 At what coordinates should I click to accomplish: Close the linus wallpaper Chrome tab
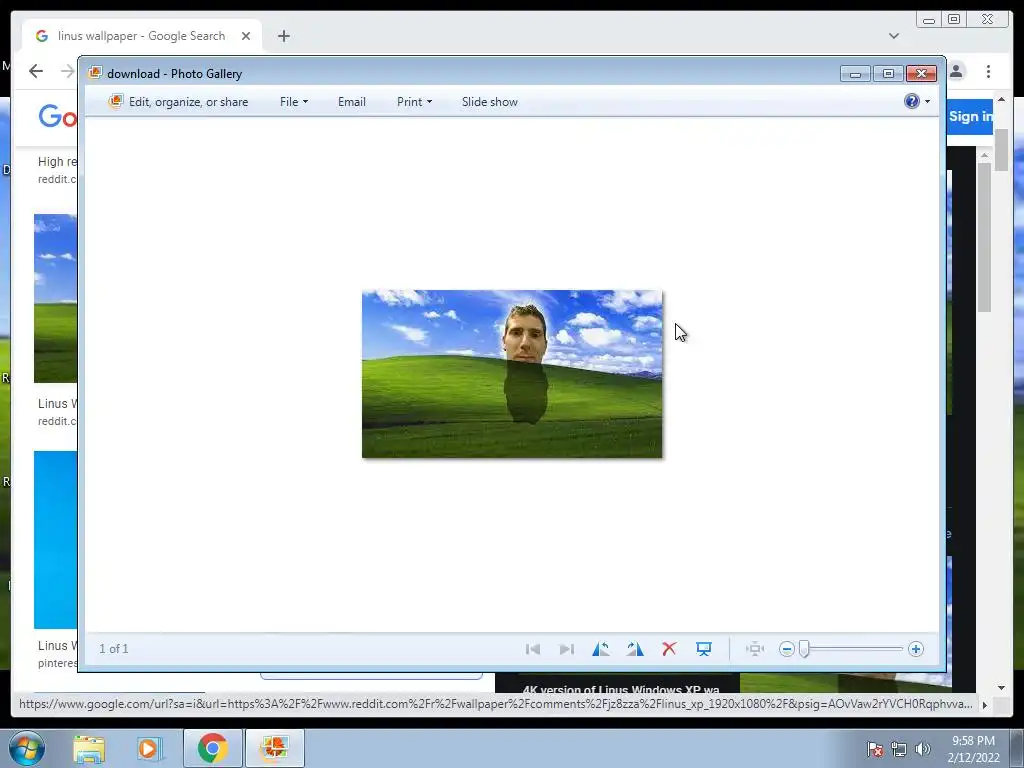pyautogui.click(x=246, y=36)
